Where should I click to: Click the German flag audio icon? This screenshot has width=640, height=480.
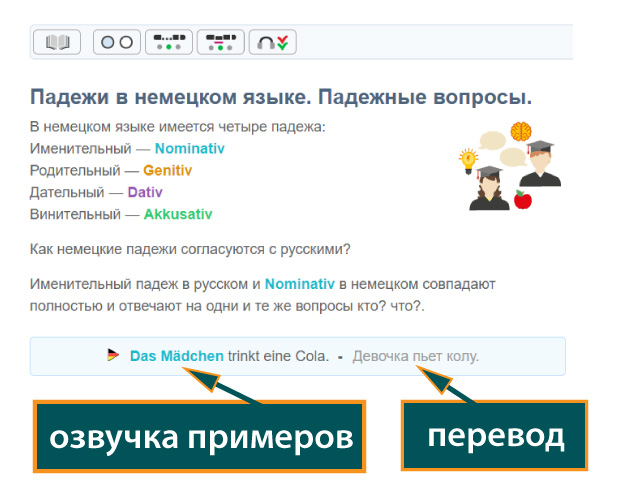tap(112, 355)
